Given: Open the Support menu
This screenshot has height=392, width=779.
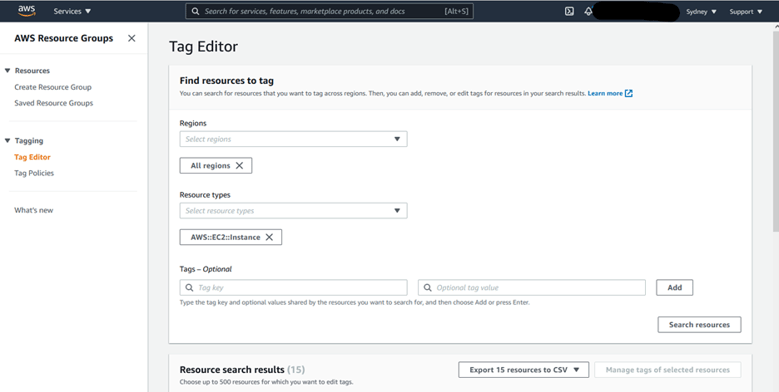Looking at the screenshot, I should [x=746, y=11].
